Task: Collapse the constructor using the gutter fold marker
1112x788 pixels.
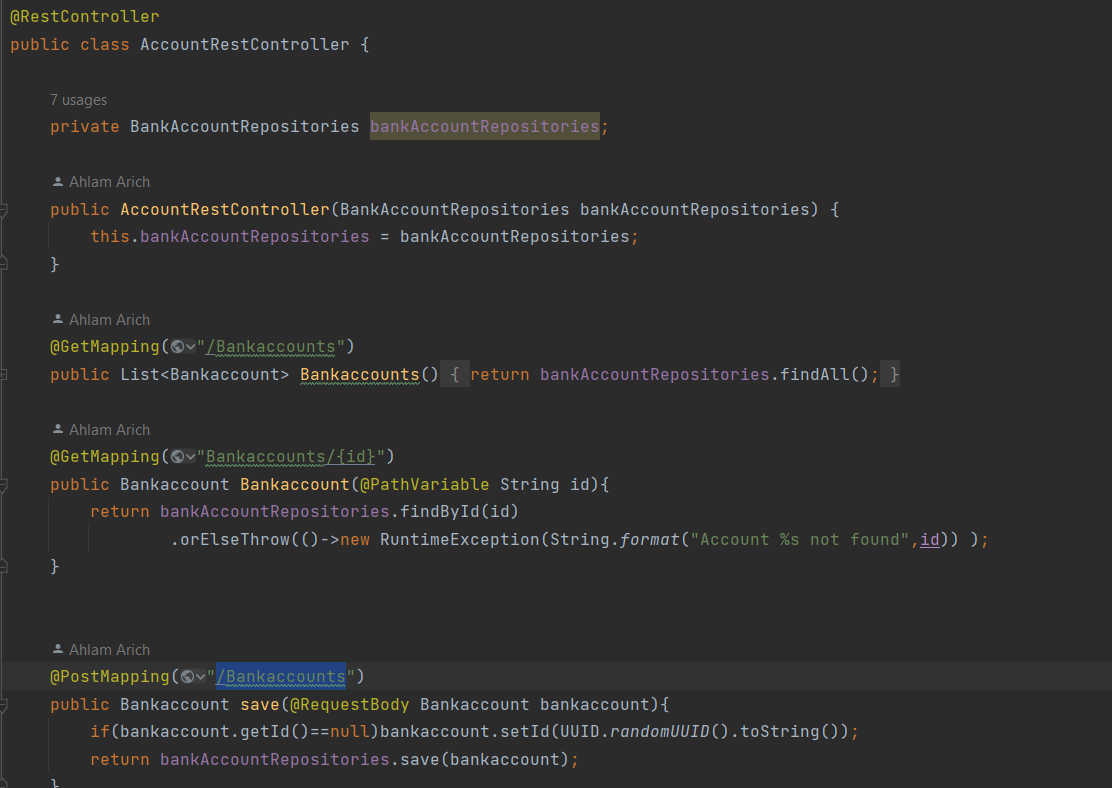Action: click(x=4, y=210)
